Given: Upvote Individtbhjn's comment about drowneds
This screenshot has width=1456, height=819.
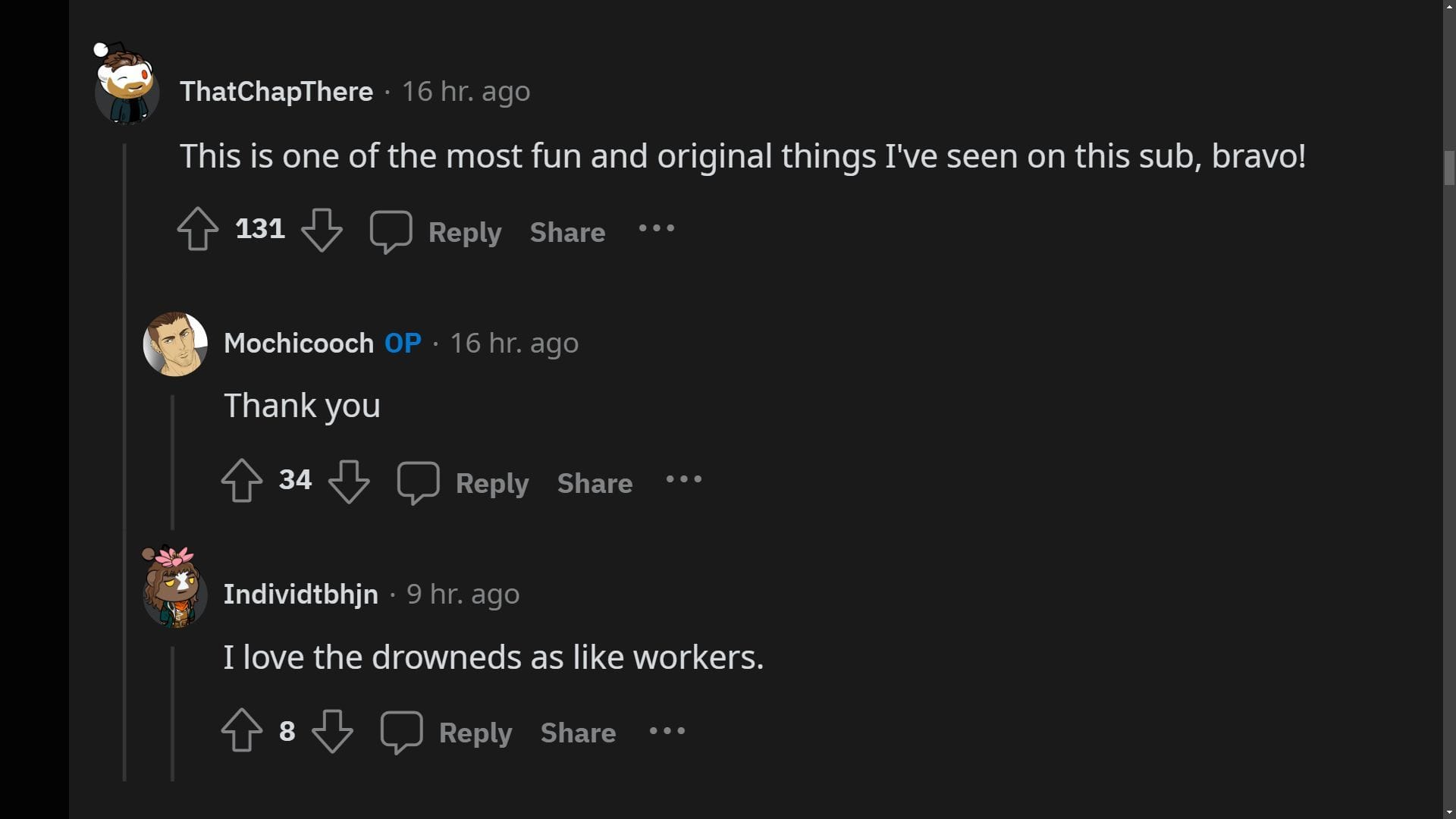Looking at the screenshot, I should pos(241,731).
